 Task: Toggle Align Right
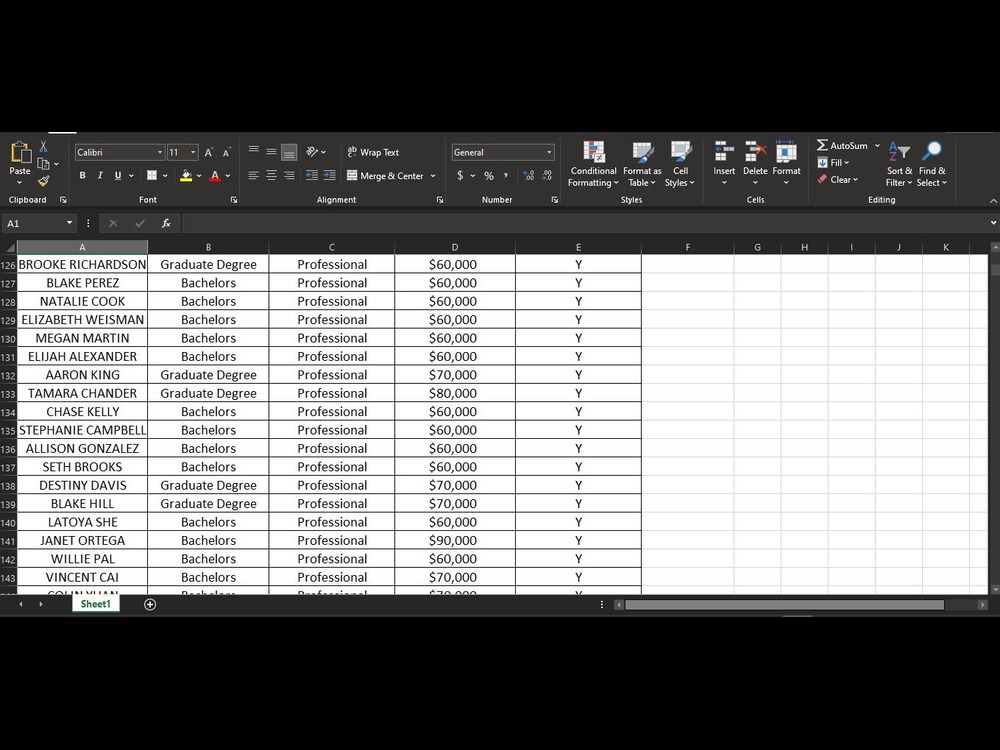coord(289,175)
